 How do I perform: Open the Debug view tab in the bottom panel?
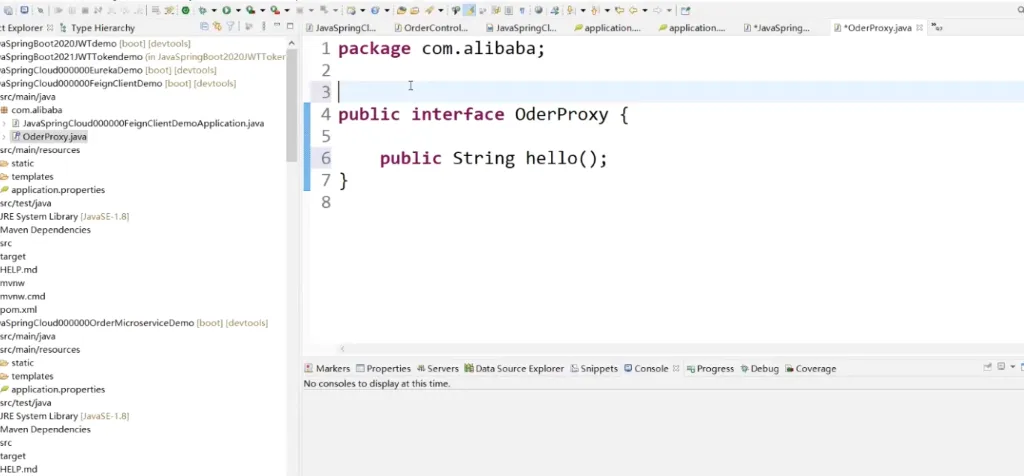[x=759, y=368]
